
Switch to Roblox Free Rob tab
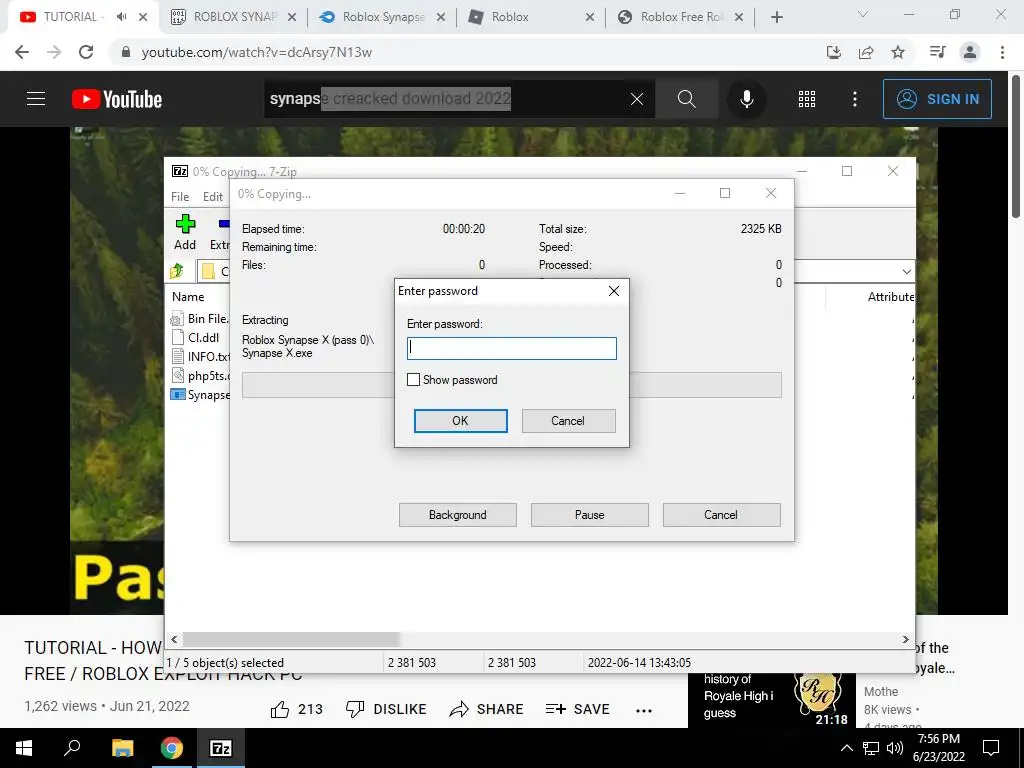(680, 17)
